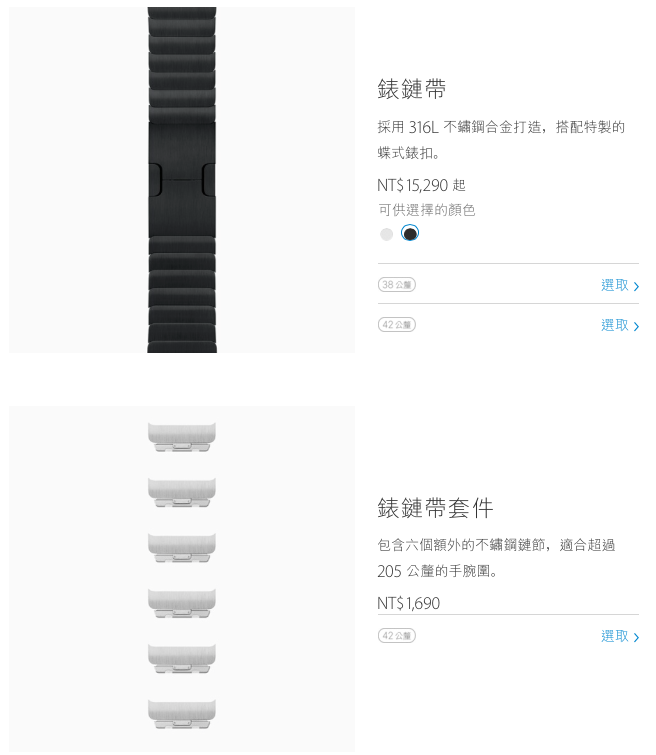Click butterfly clasp on black bracelet image
Viewport: 656px width, 755px height.
(x=182, y=179)
